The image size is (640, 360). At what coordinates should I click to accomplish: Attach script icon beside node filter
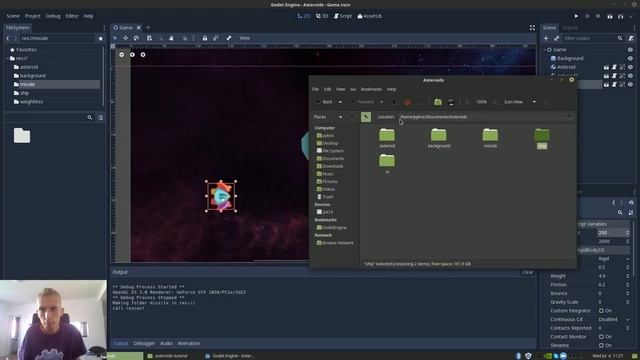[631, 38]
